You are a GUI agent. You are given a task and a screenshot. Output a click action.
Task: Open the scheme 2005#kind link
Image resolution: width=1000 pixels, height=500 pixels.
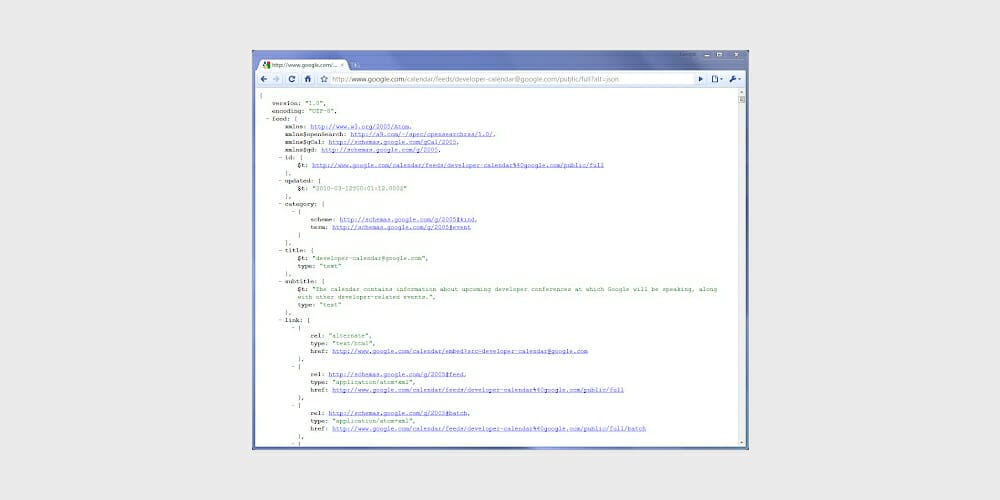(x=408, y=219)
